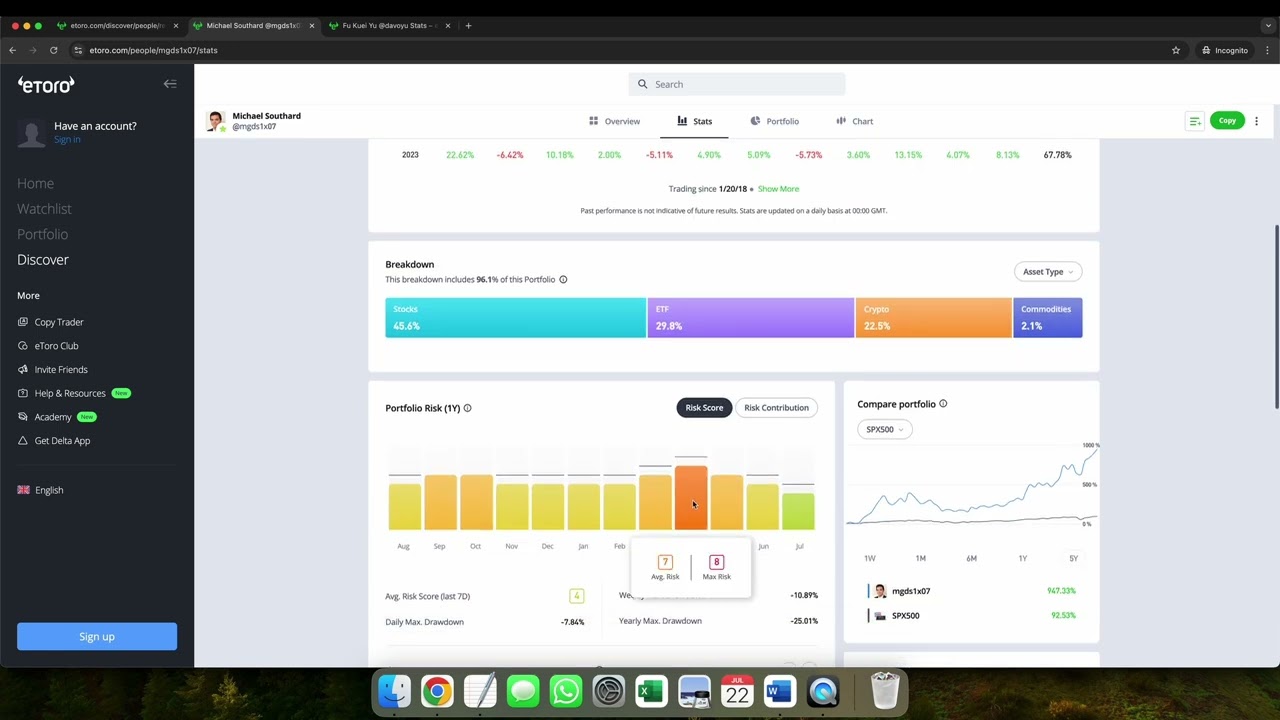
Task: Select the Risk Score toggle
Action: (704, 408)
